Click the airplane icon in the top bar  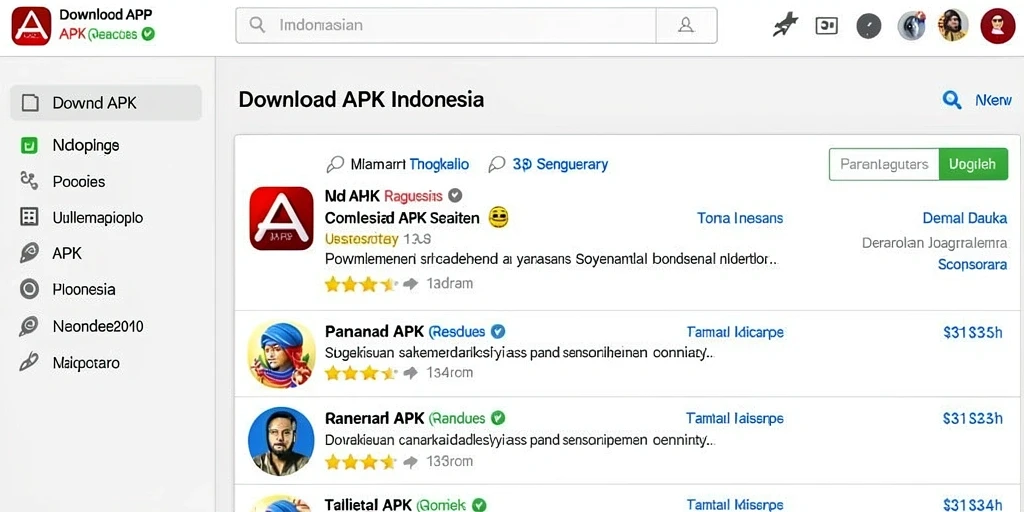(x=786, y=25)
